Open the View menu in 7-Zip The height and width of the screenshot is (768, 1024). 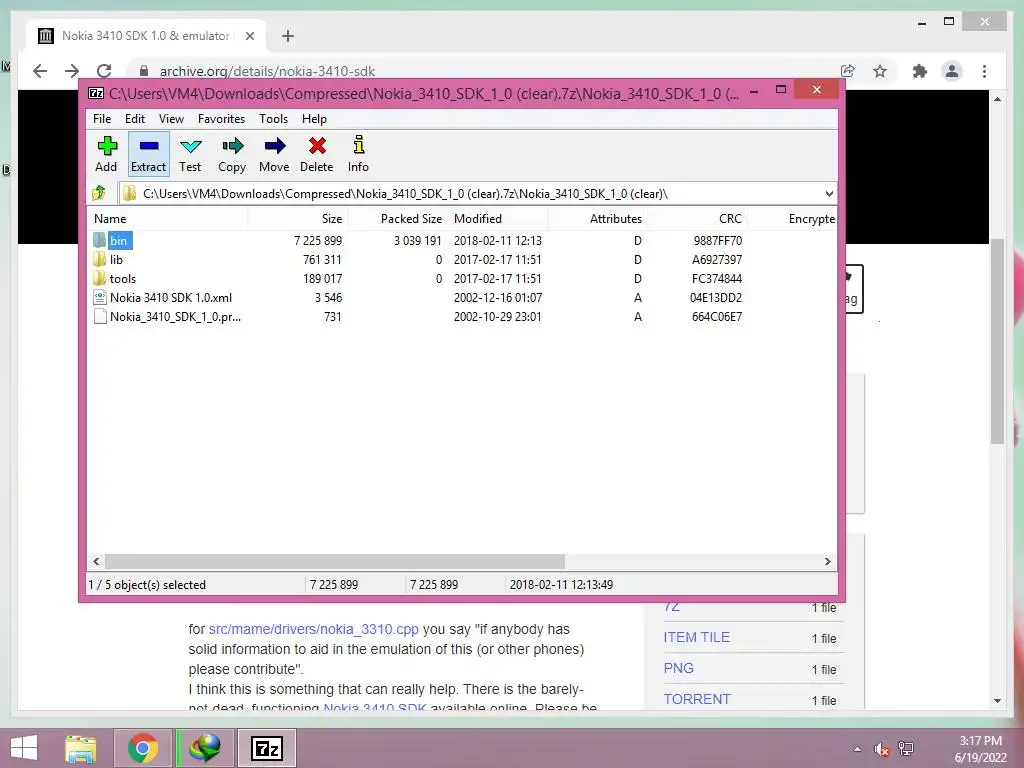(171, 119)
